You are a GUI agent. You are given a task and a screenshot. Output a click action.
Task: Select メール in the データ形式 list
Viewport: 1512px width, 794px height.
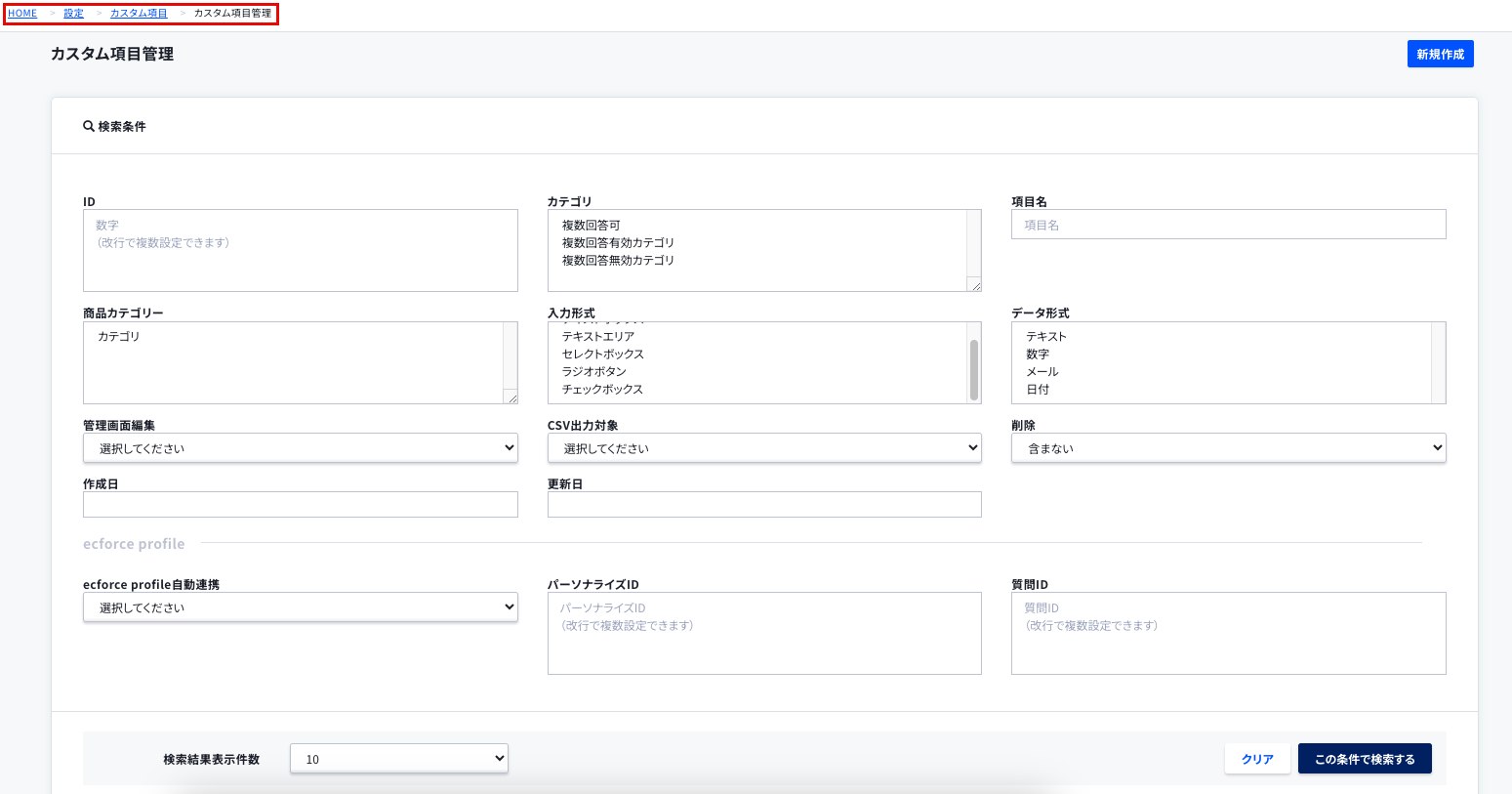[1042, 372]
